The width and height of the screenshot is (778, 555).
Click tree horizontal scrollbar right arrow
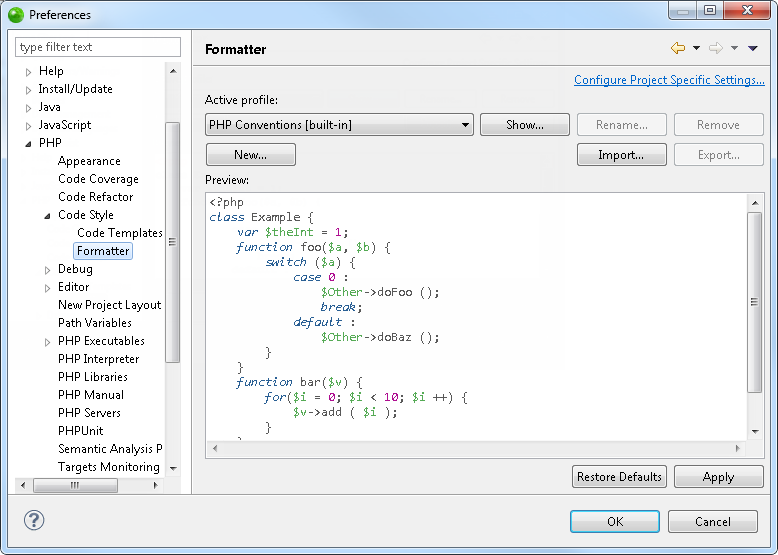(156, 485)
